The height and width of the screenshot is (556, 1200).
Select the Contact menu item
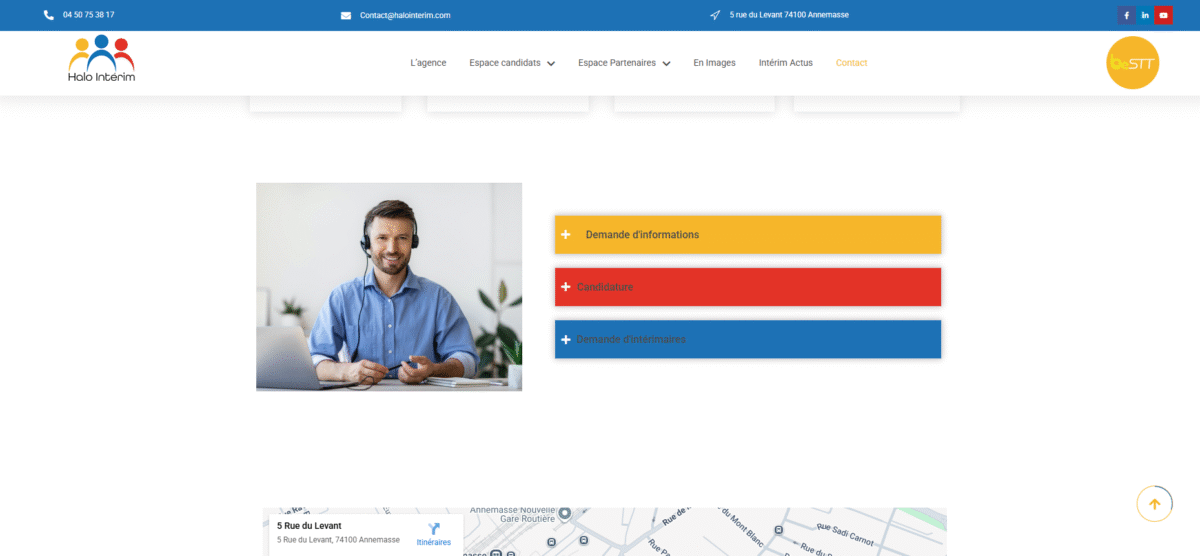851,62
